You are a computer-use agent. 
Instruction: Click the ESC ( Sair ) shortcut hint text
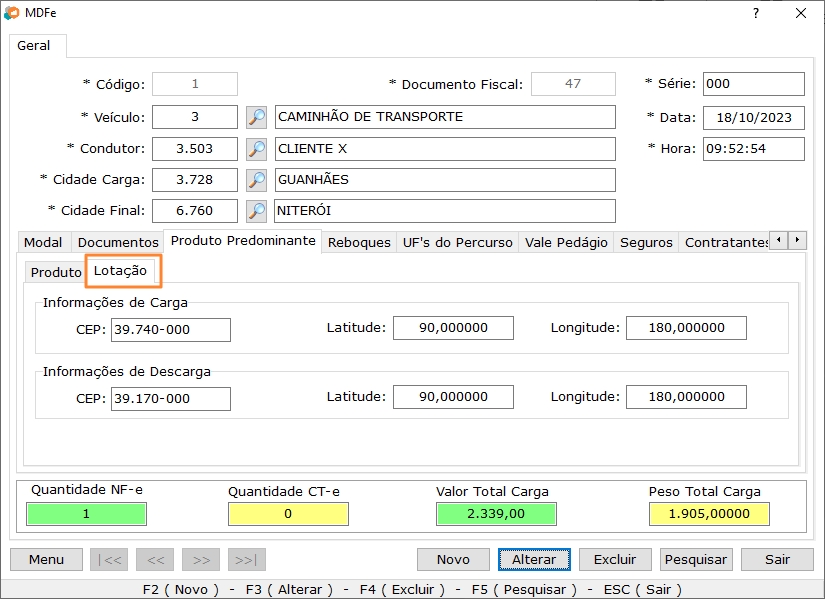(x=642, y=590)
